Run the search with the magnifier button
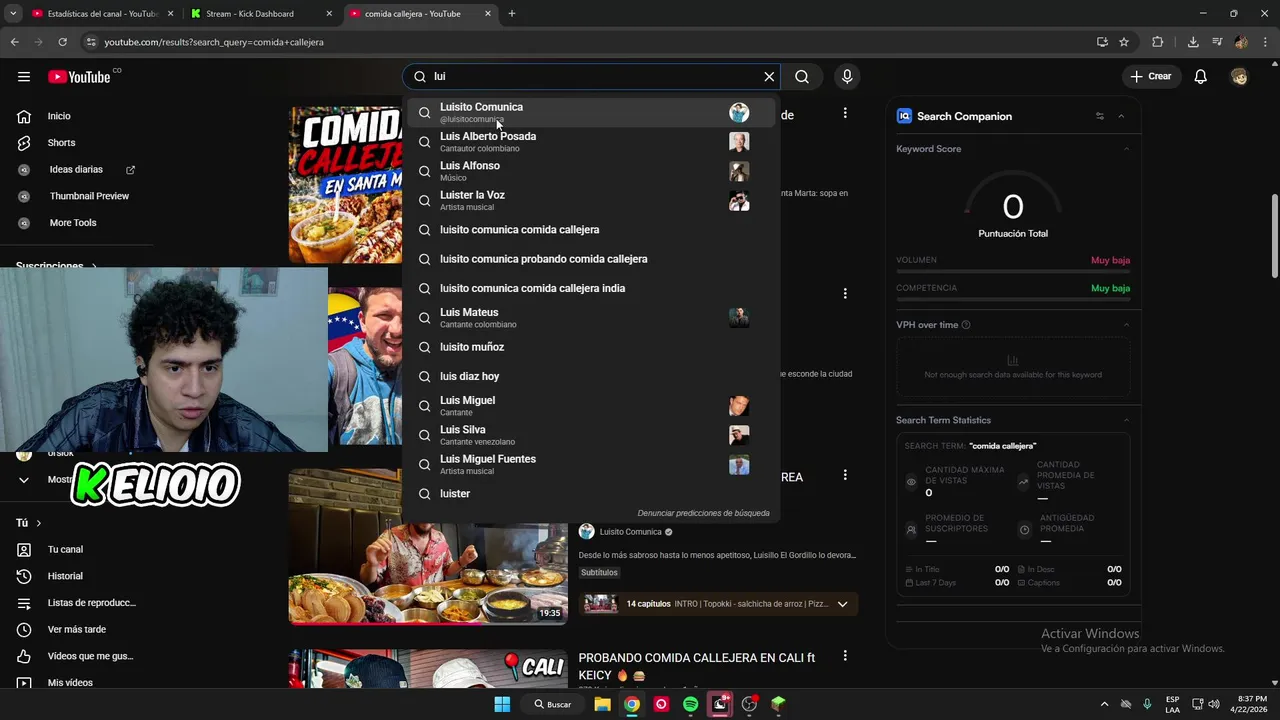This screenshot has width=1280, height=720. pyautogui.click(x=802, y=76)
